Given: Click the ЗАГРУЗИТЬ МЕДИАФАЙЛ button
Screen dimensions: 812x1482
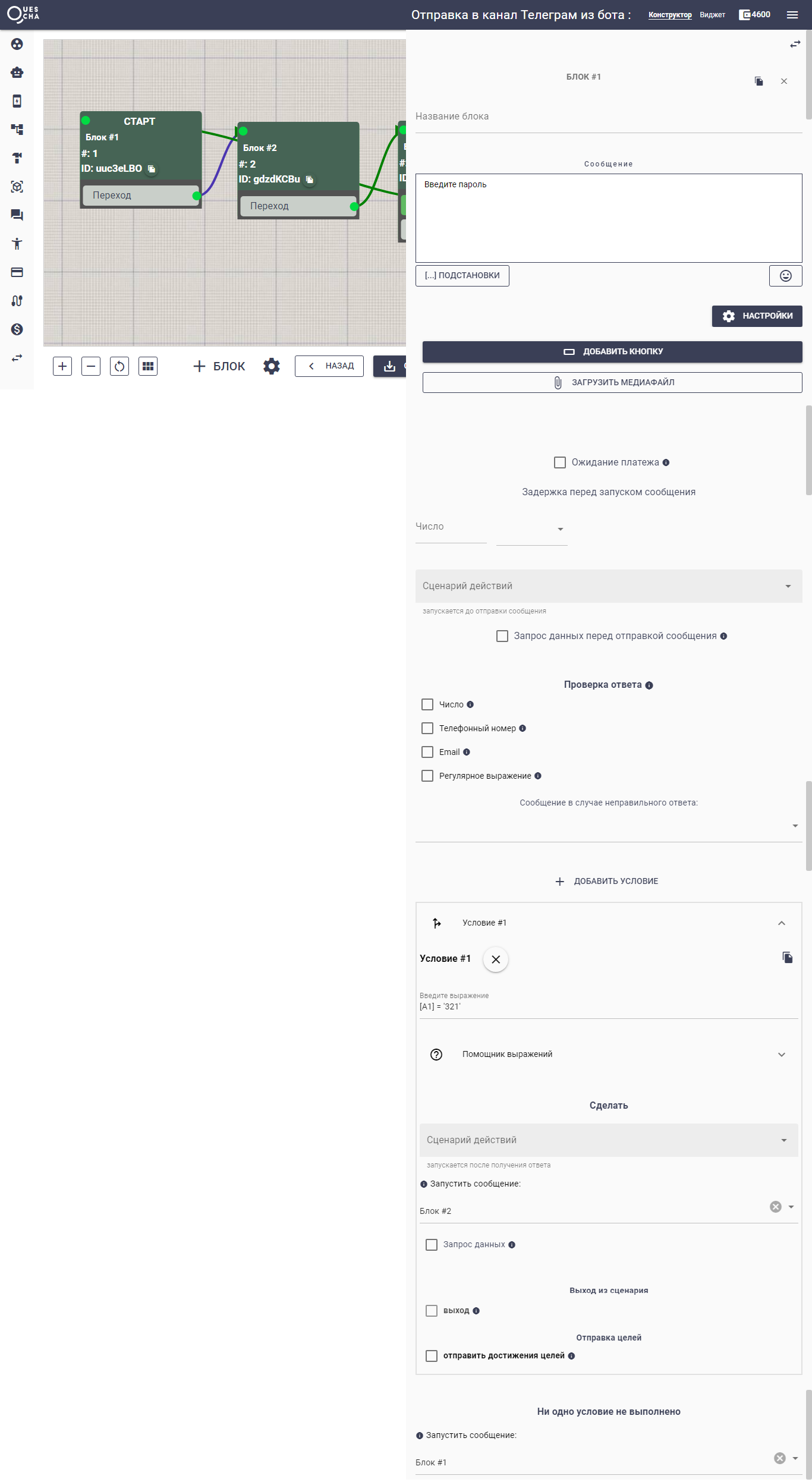Looking at the screenshot, I should pos(612,382).
